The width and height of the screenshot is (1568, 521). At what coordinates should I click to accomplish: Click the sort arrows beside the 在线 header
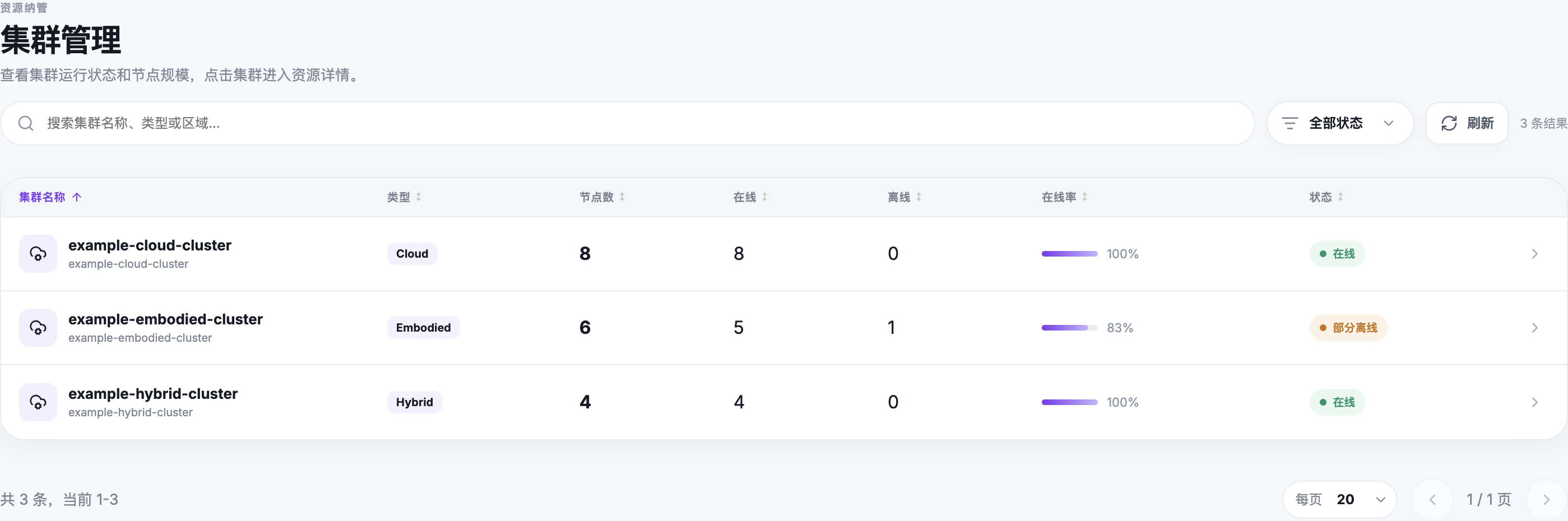click(764, 197)
